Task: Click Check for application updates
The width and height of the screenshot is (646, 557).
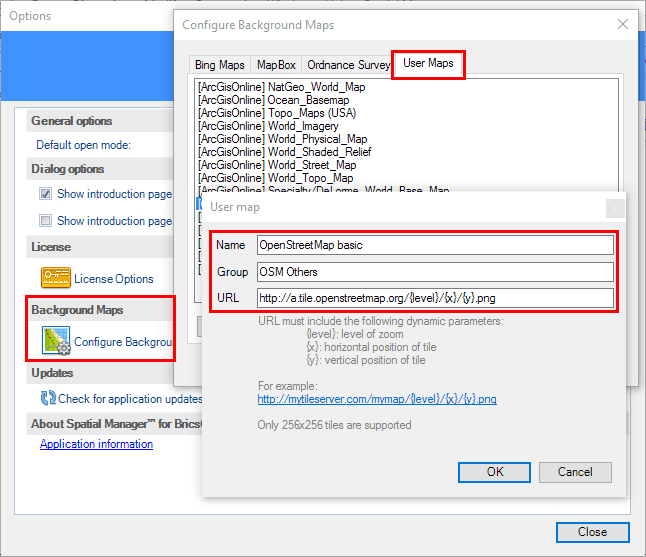Action: [x=130, y=399]
